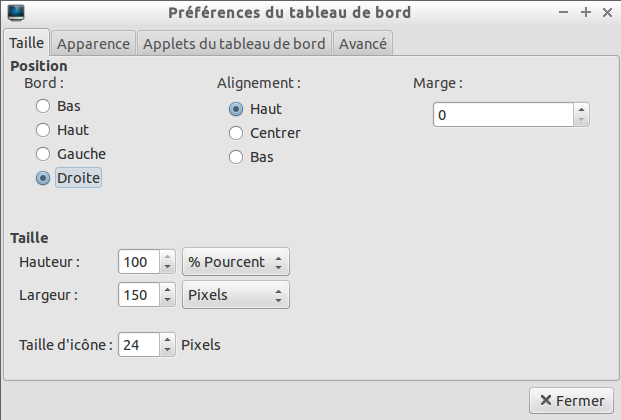Screen dimensions: 621x420
Task: Click the panel icon in the title bar
Action: click(15, 13)
